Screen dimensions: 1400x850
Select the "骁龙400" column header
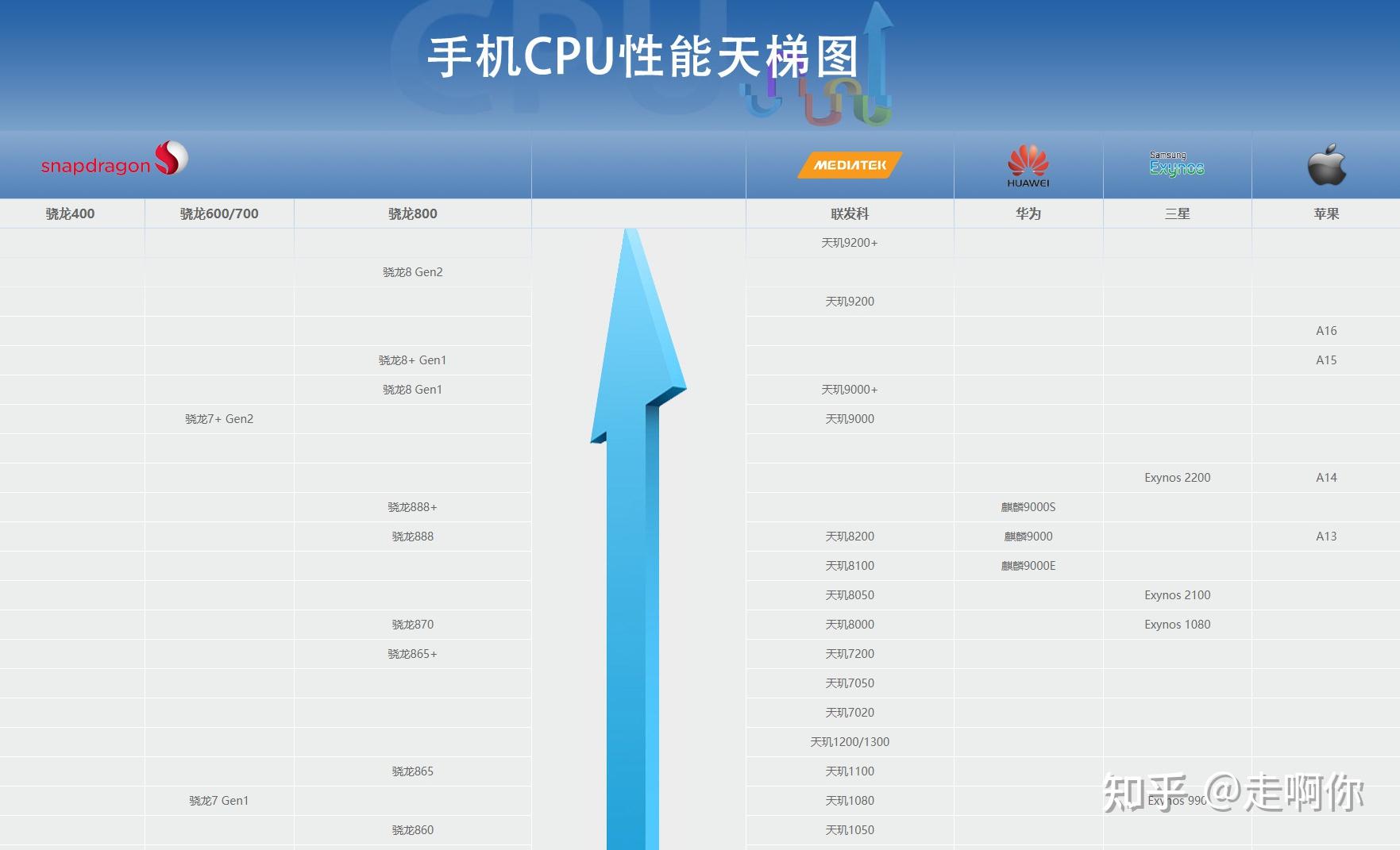point(70,213)
